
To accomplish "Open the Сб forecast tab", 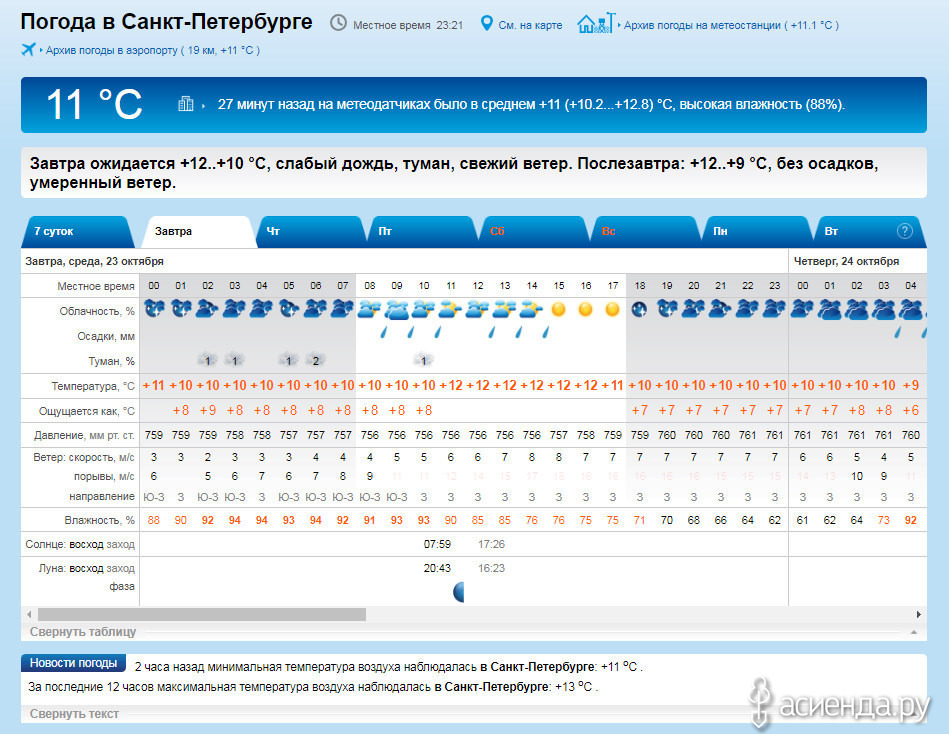I will pyautogui.click(x=534, y=232).
